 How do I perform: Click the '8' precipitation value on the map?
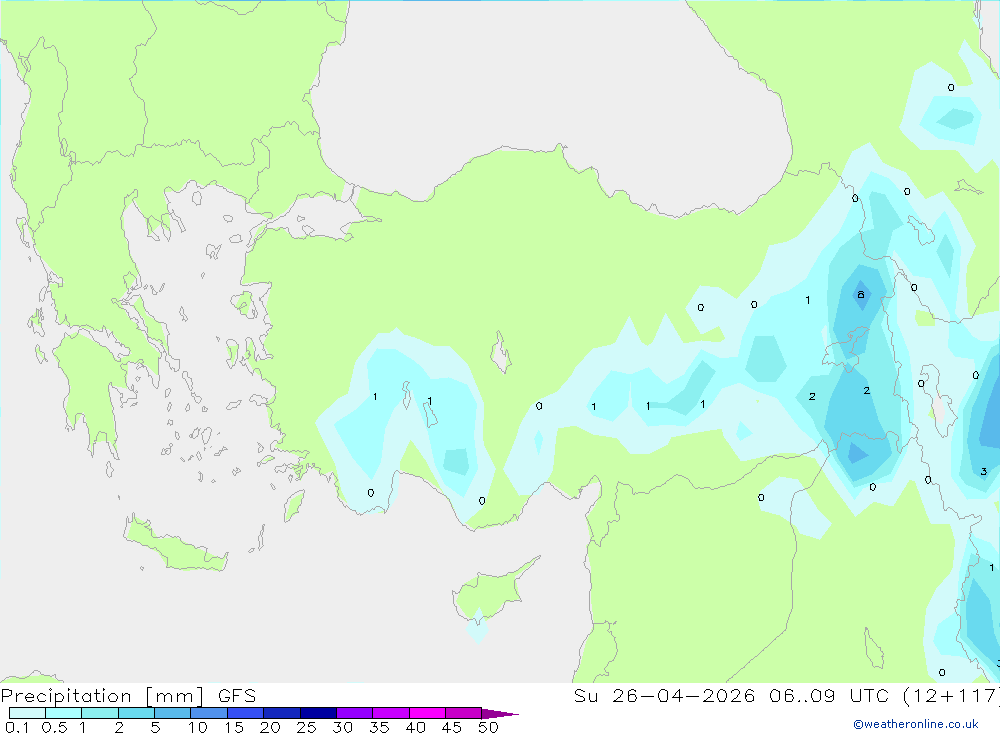(861, 294)
